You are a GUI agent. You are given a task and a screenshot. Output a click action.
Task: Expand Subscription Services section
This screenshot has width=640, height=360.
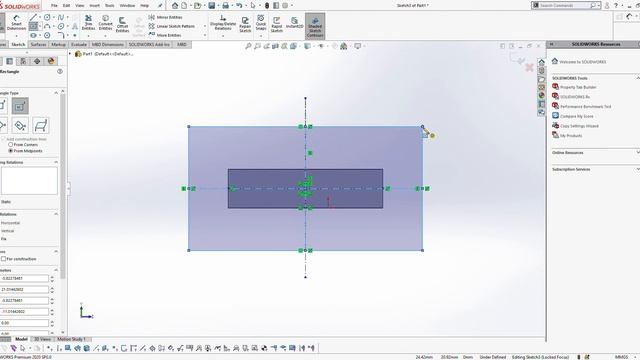[x=638, y=169]
